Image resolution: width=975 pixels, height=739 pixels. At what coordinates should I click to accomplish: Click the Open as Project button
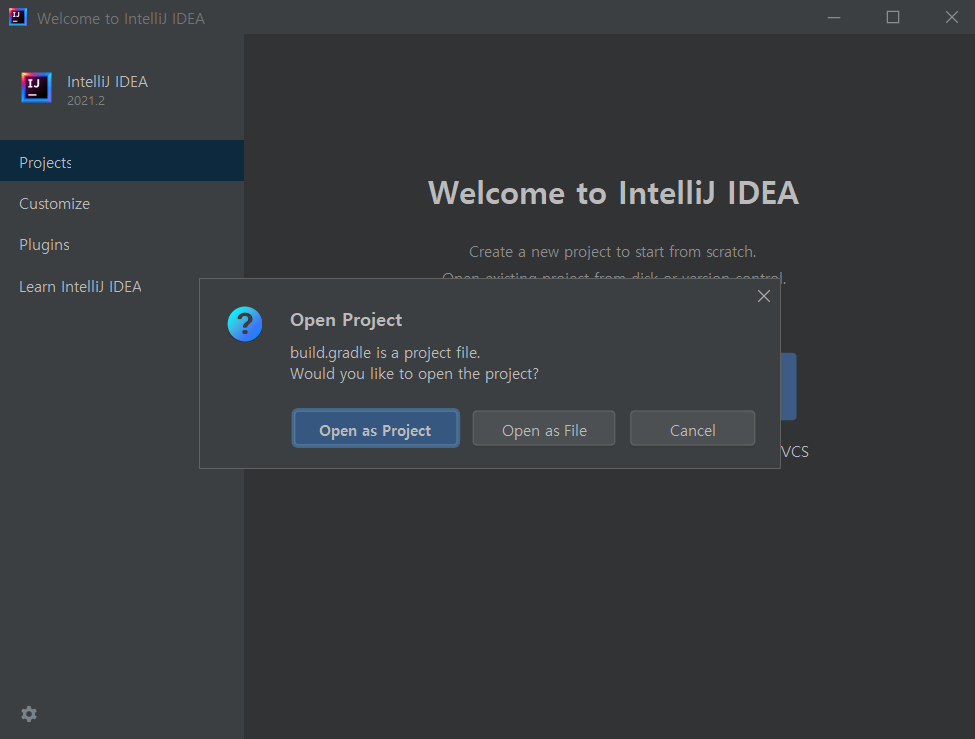(376, 429)
